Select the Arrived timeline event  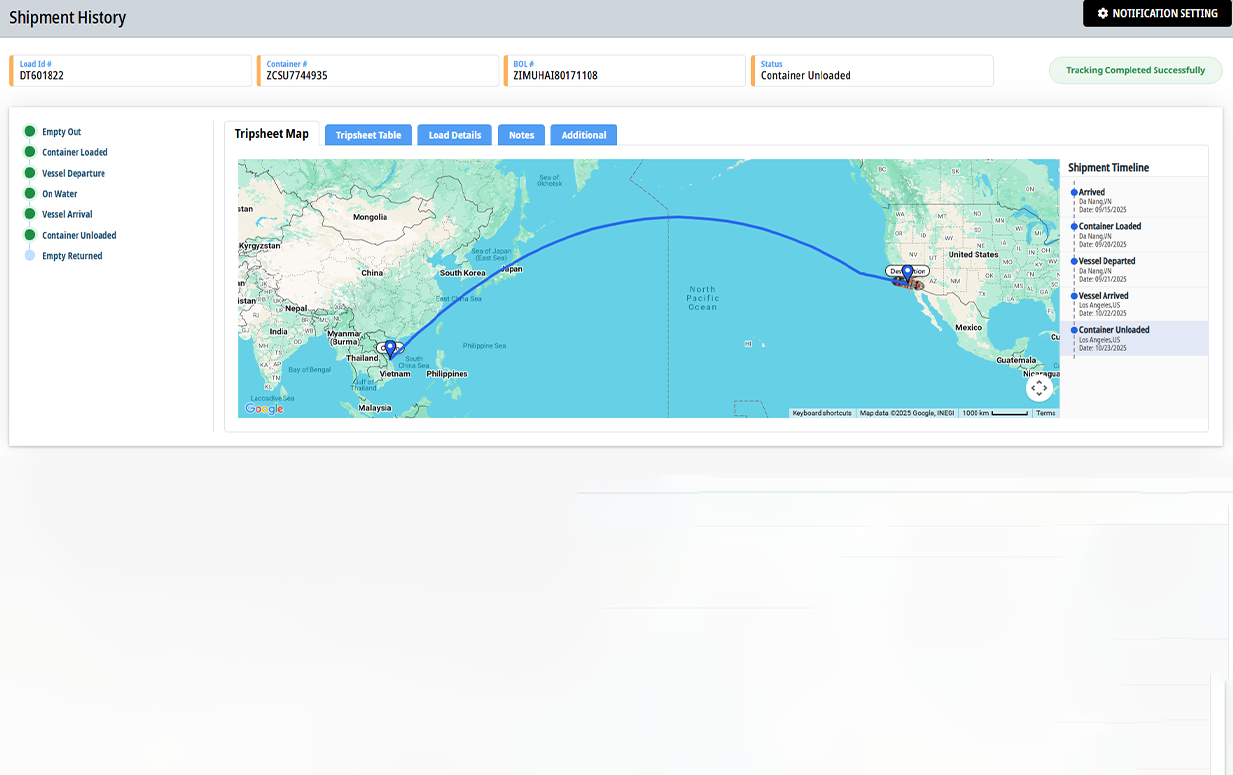pyautogui.click(x=1092, y=192)
